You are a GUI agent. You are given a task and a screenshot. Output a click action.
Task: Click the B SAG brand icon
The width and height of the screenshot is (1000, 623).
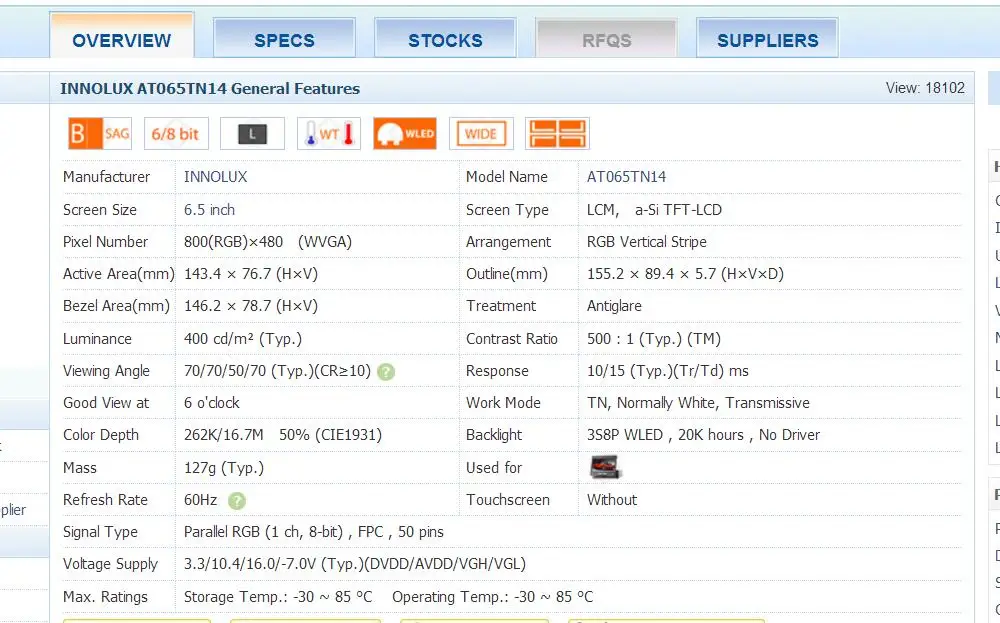pos(99,134)
